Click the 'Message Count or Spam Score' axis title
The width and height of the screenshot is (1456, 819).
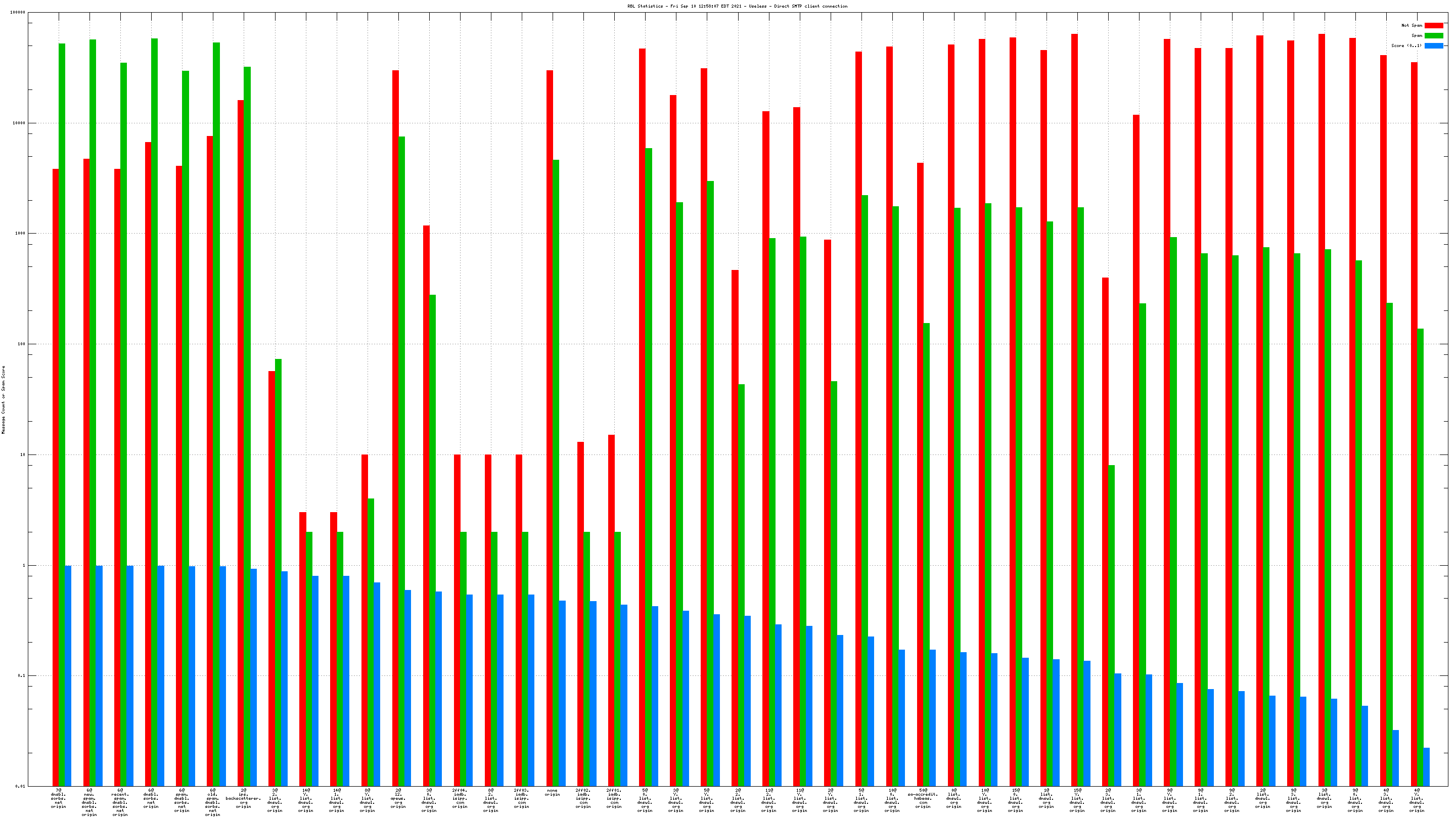tap(4, 399)
